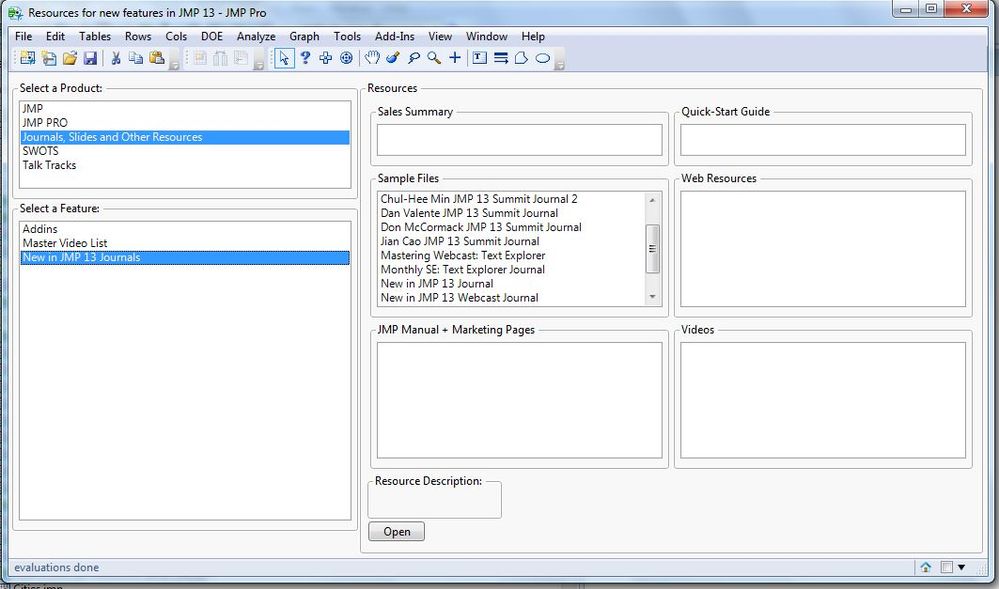Select Dan Valente JMP 13 Summit Journal
This screenshot has height=589, width=999.
tap(511, 213)
